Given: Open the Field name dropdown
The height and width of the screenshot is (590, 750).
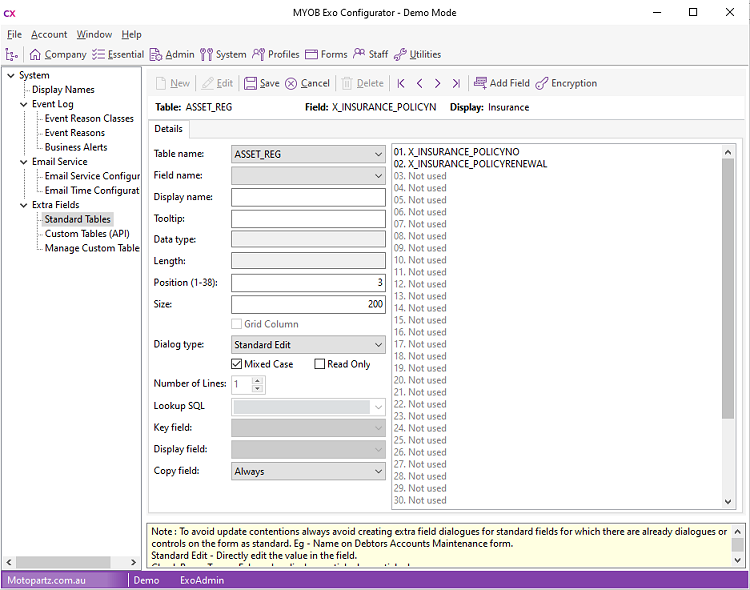Looking at the screenshot, I should click(x=378, y=176).
